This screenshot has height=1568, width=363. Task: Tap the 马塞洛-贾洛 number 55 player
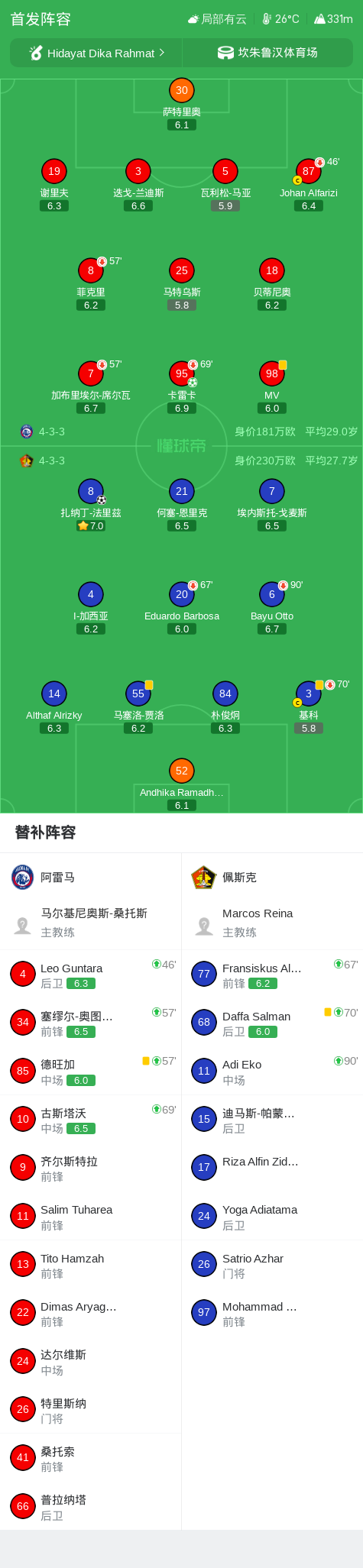coord(138,706)
